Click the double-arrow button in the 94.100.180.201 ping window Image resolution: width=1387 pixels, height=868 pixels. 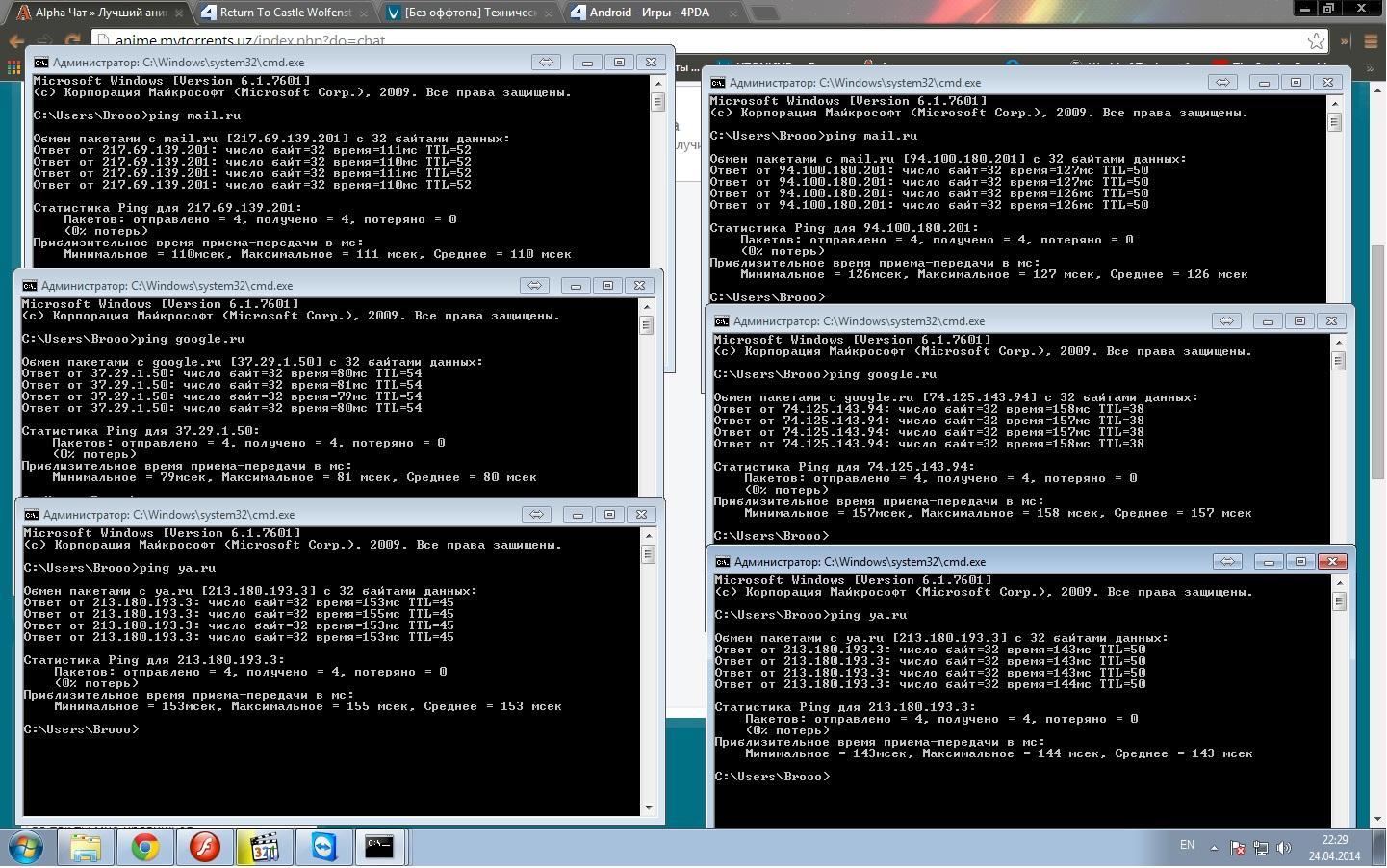coord(1222,83)
